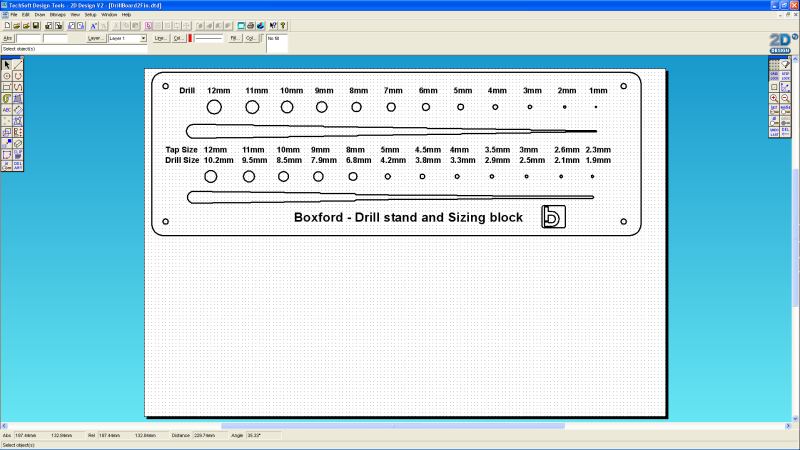Click the DEL ANY tool button

[18, 166]
